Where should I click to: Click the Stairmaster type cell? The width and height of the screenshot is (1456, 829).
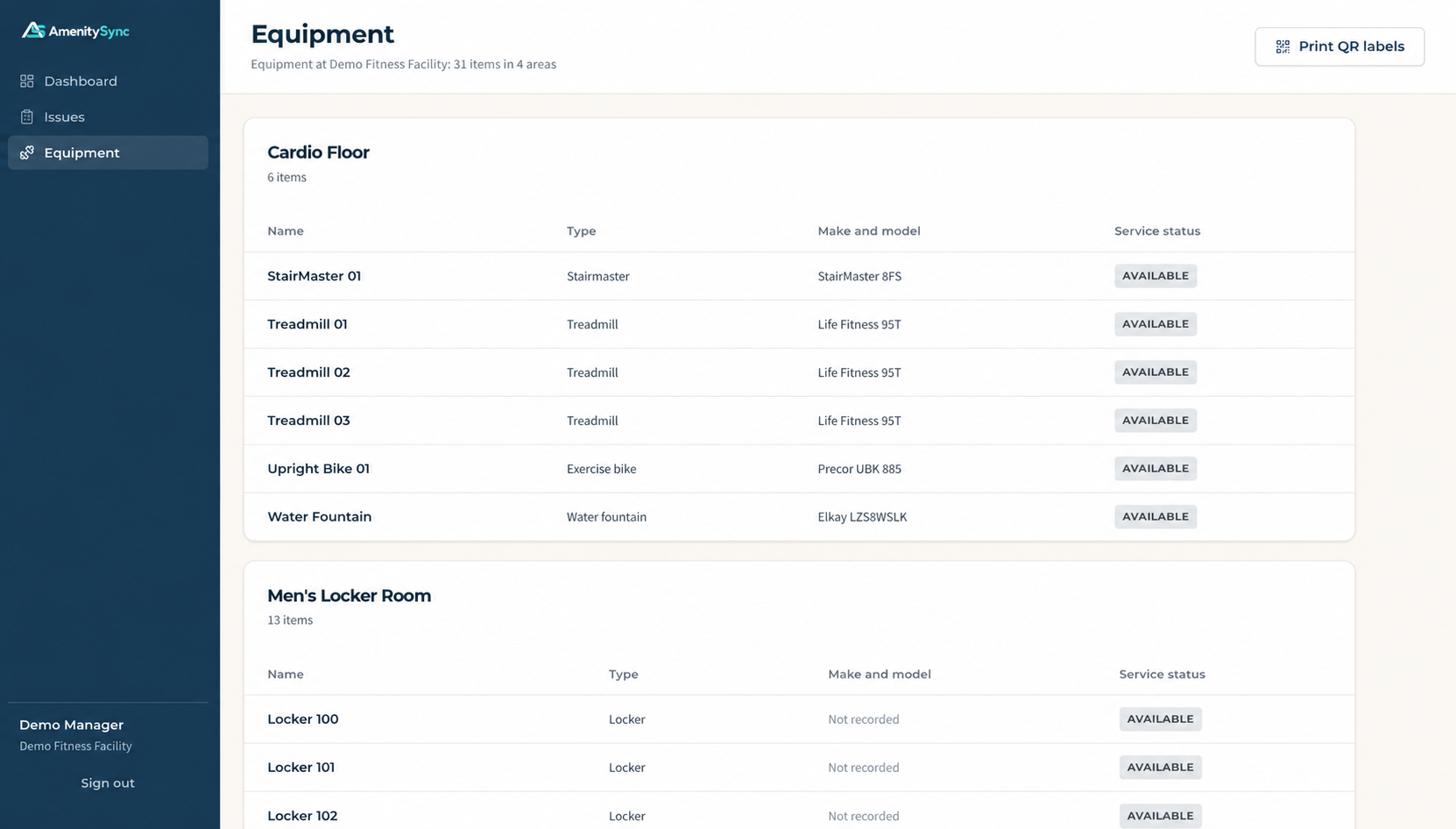tap(598, 276)
